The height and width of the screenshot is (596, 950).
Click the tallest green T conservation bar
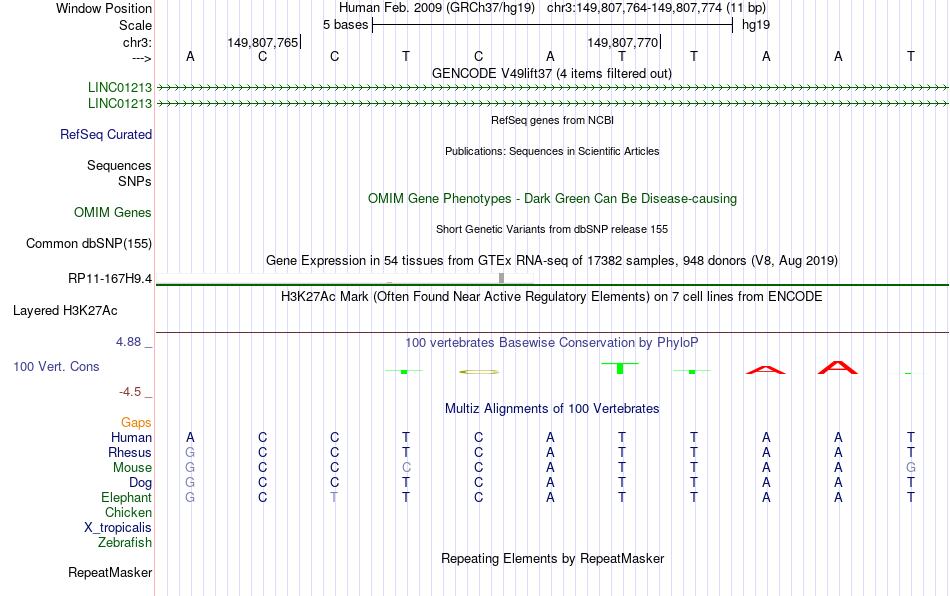tap(620, 368)
